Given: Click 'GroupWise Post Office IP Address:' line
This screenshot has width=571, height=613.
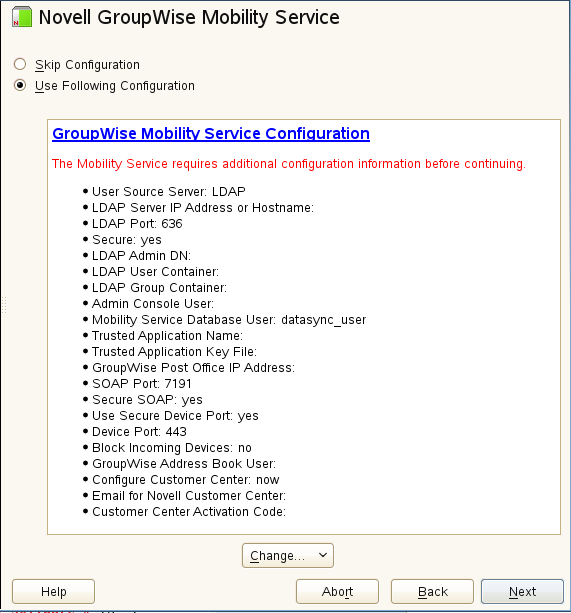Looking at the screenshot, I should pyautogui.click(x=193, y=368).
